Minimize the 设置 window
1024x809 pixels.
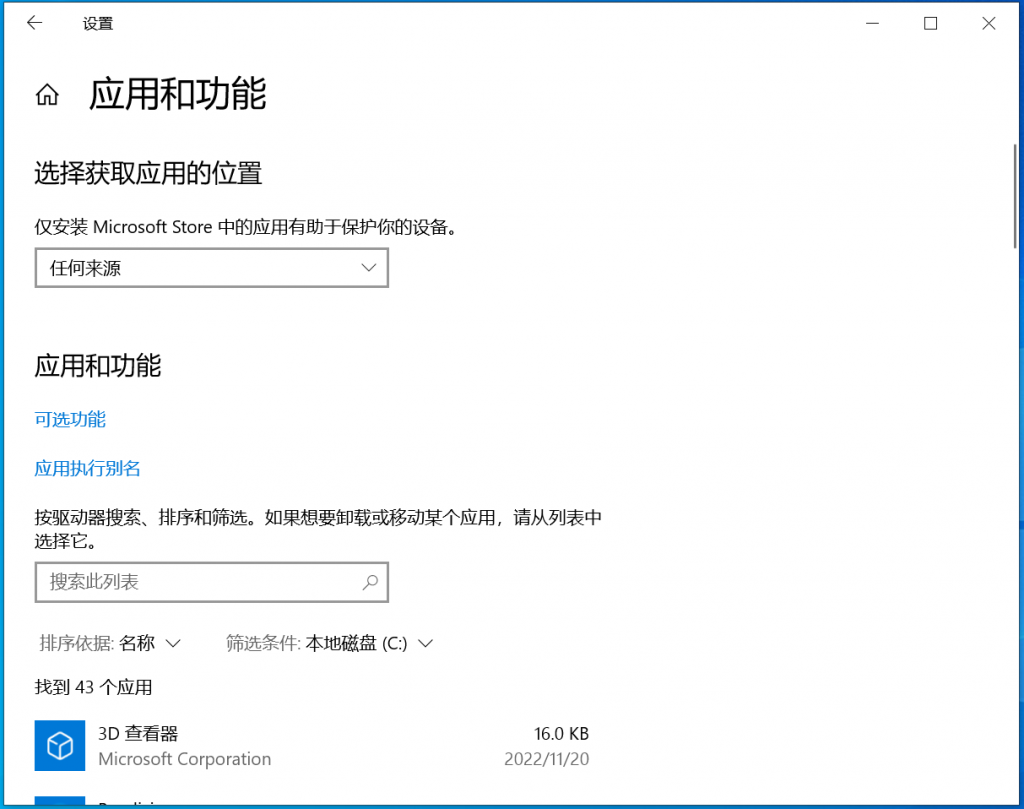872,24
